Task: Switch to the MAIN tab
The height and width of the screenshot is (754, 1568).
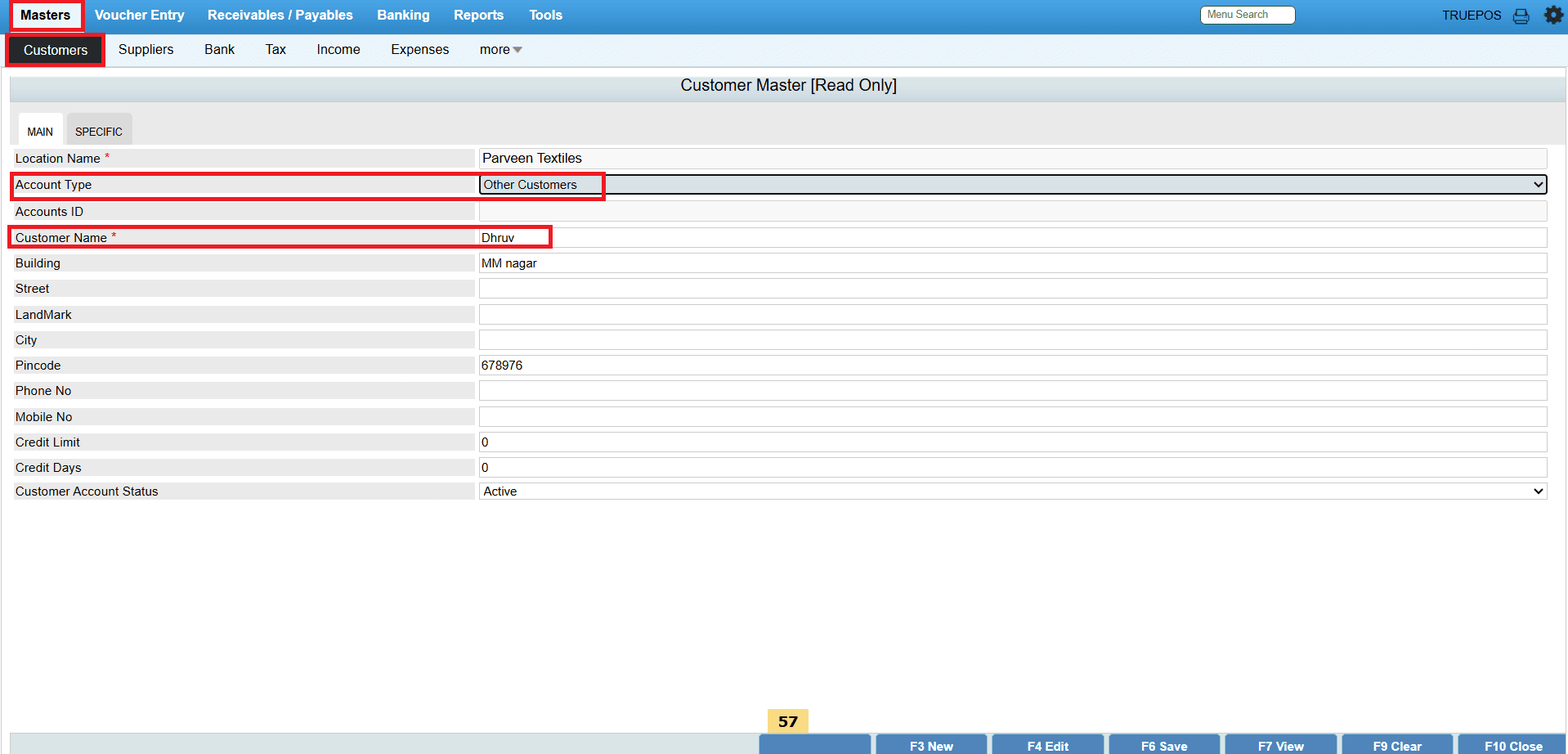Action: click(40, 131)
